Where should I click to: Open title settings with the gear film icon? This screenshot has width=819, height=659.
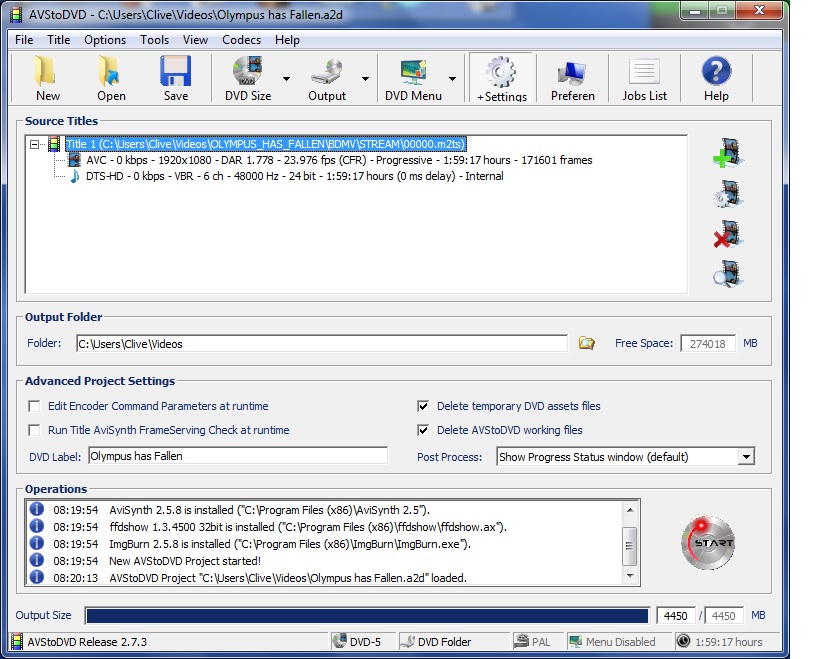[728, 194]
